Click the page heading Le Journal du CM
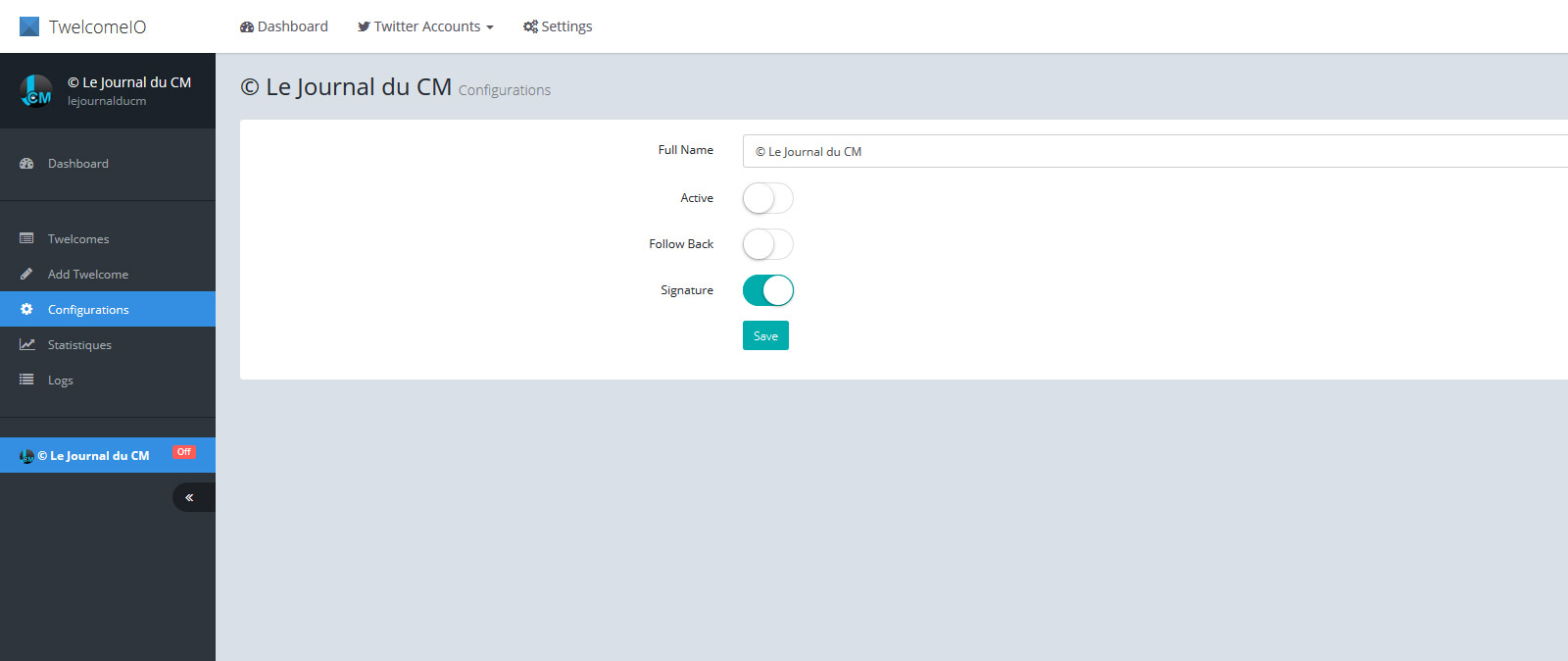This screenshot has width=1568, height=661. tap(346, 86)
